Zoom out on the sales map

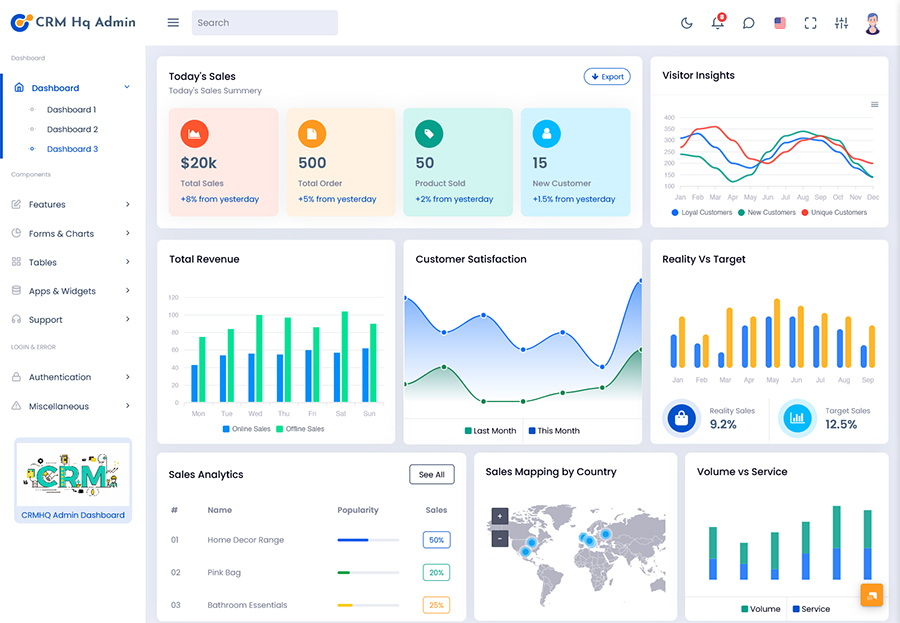click(x=499, y=539)
